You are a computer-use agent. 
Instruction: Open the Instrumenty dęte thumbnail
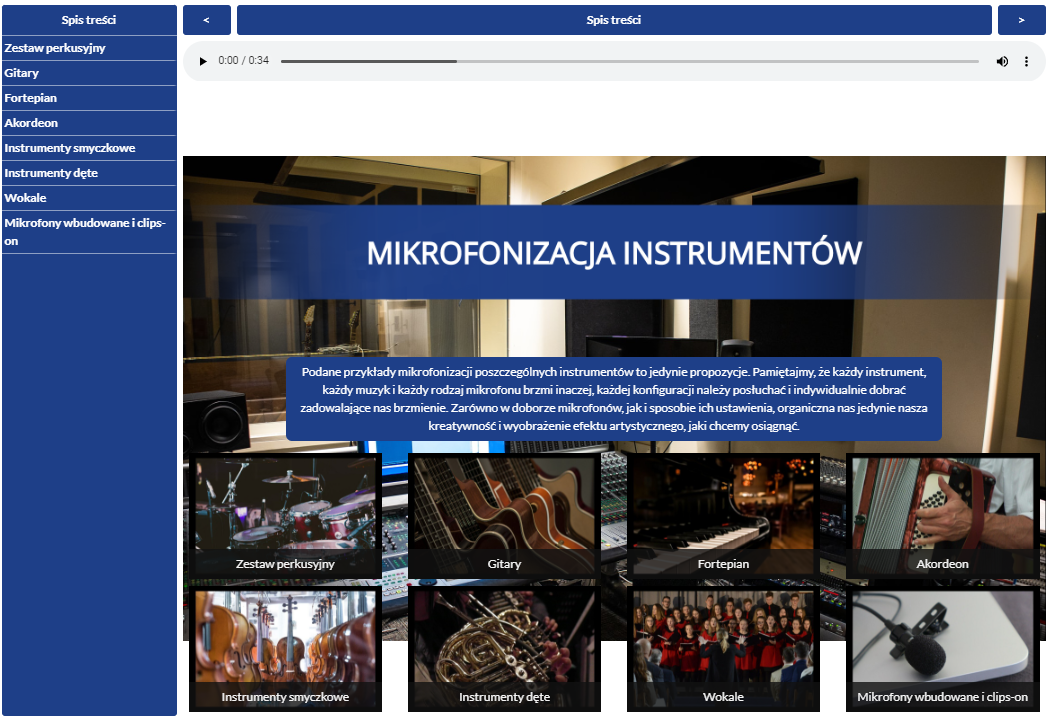(504, 648)
